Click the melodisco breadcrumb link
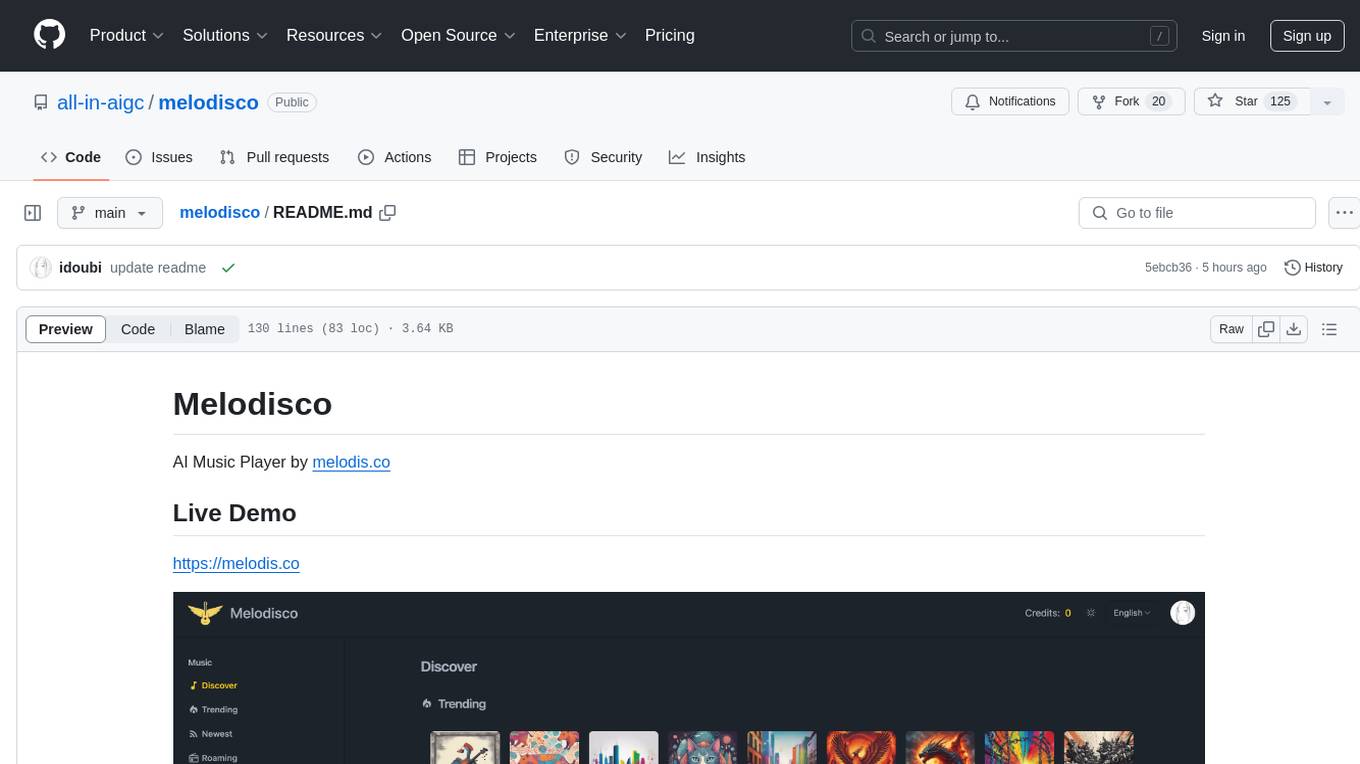The height and width of the screenshot is (764, 1360). pos(220,213)
